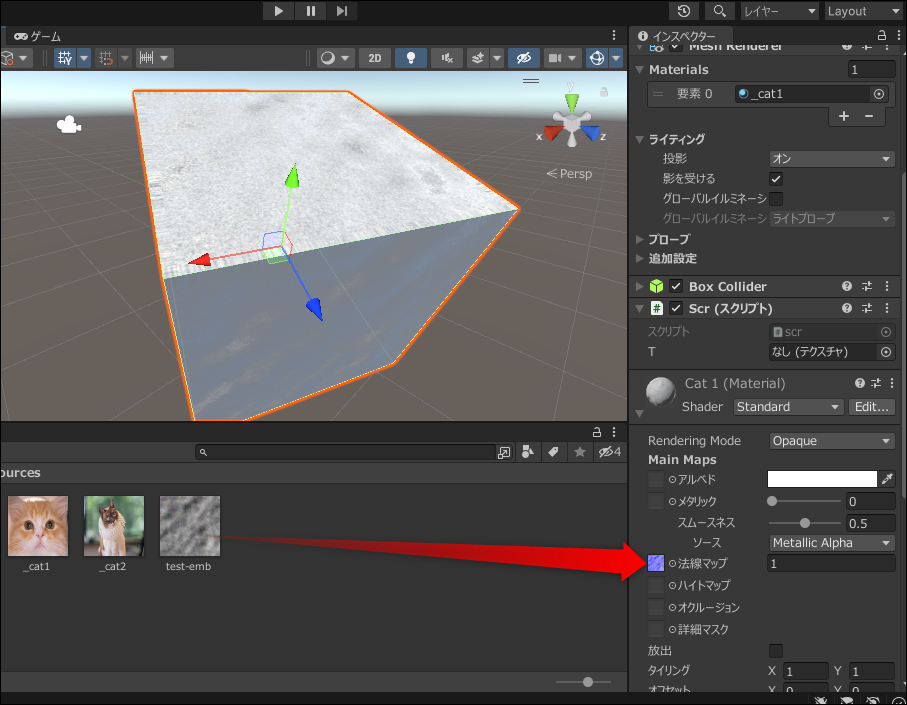Toggle 2D view mode
Image resolution: width=907 pixels, height=705 pixels.
coord(375,58)
